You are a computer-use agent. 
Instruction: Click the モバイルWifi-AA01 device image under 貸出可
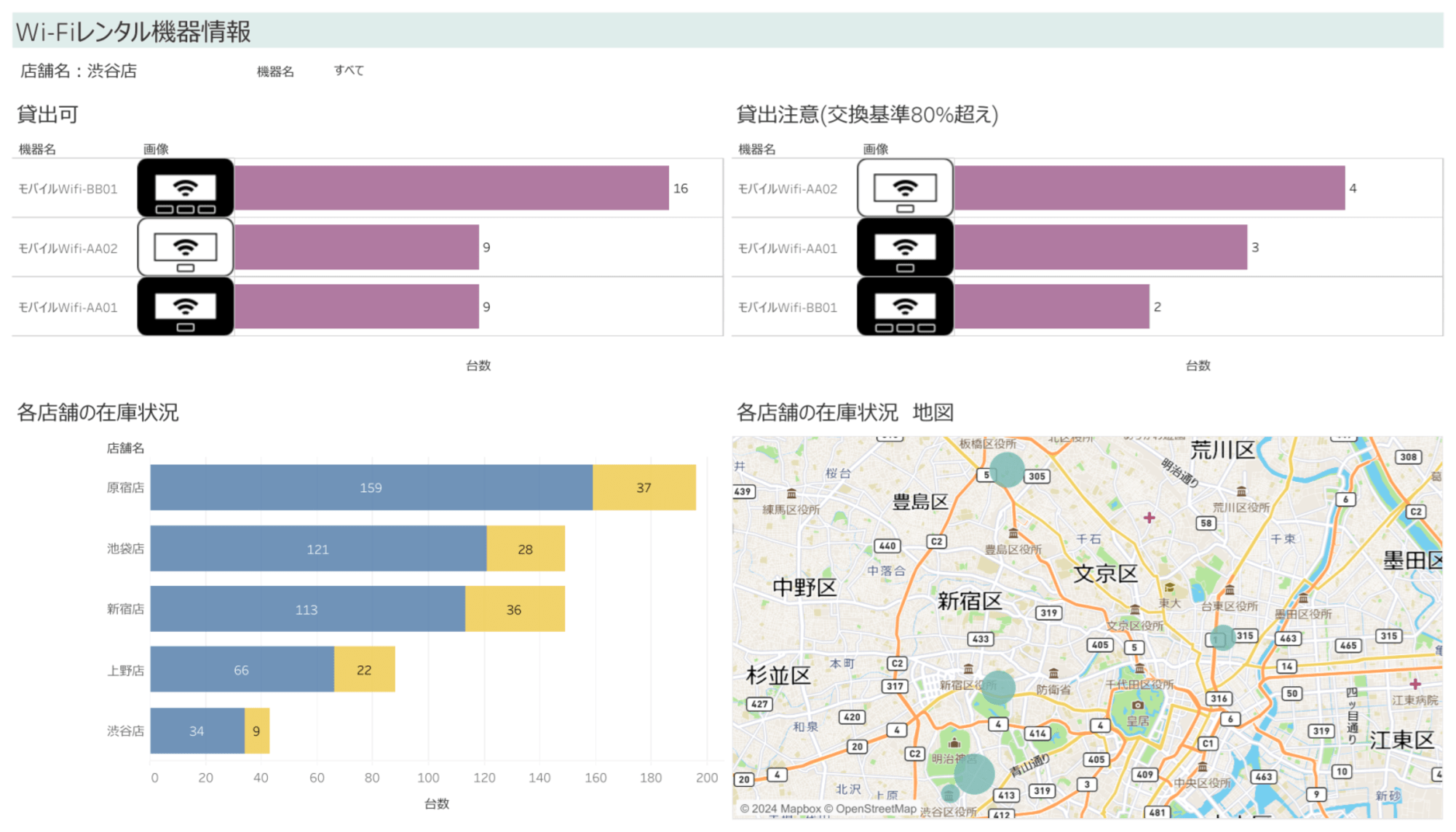pos(186,306)
